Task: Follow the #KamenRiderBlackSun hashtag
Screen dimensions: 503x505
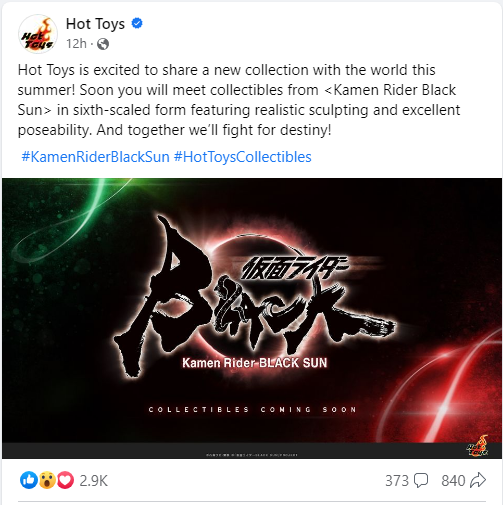Action: (x=95, y=157)
